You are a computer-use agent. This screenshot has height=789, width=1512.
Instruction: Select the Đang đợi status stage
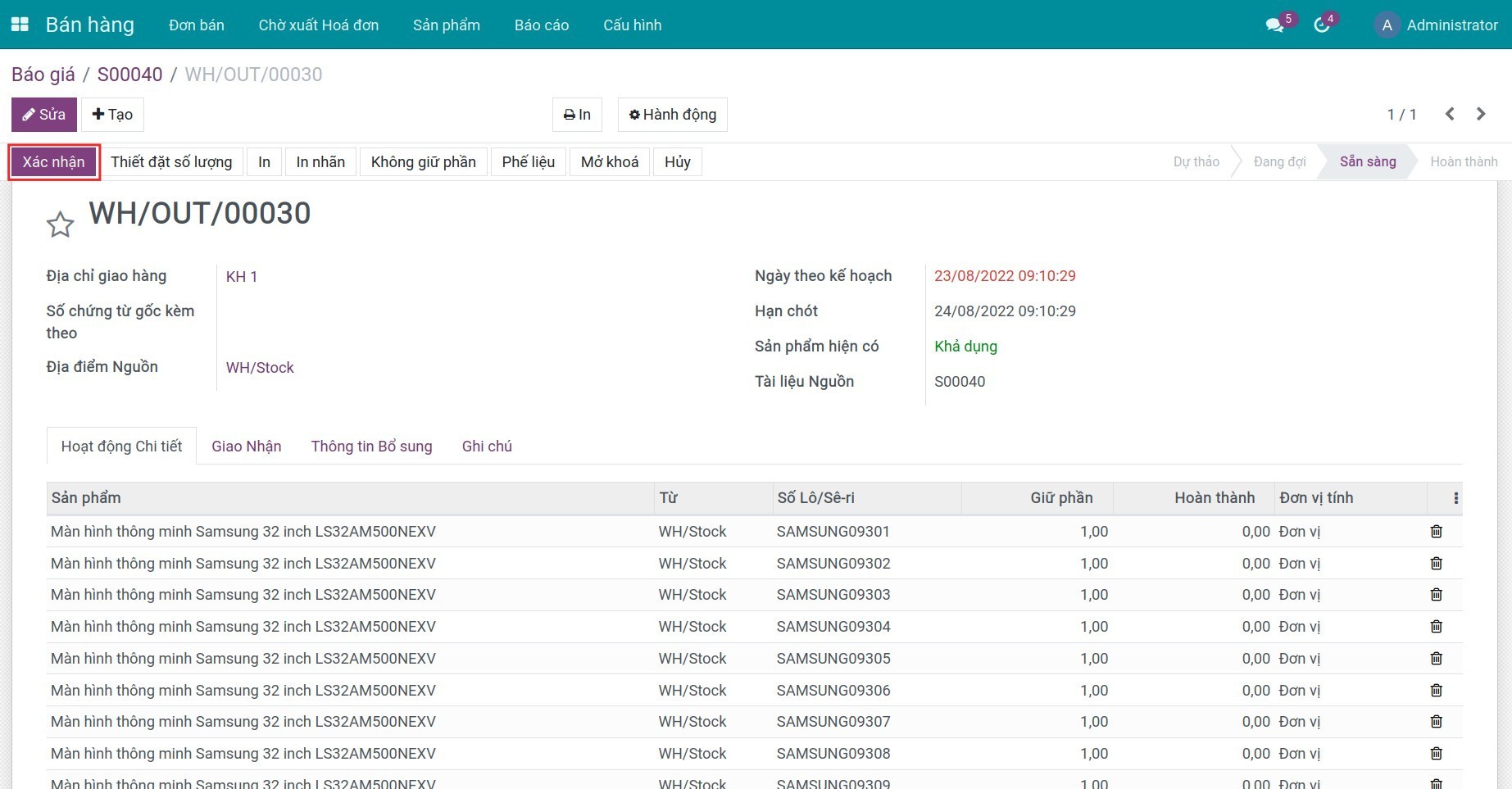1280,162
